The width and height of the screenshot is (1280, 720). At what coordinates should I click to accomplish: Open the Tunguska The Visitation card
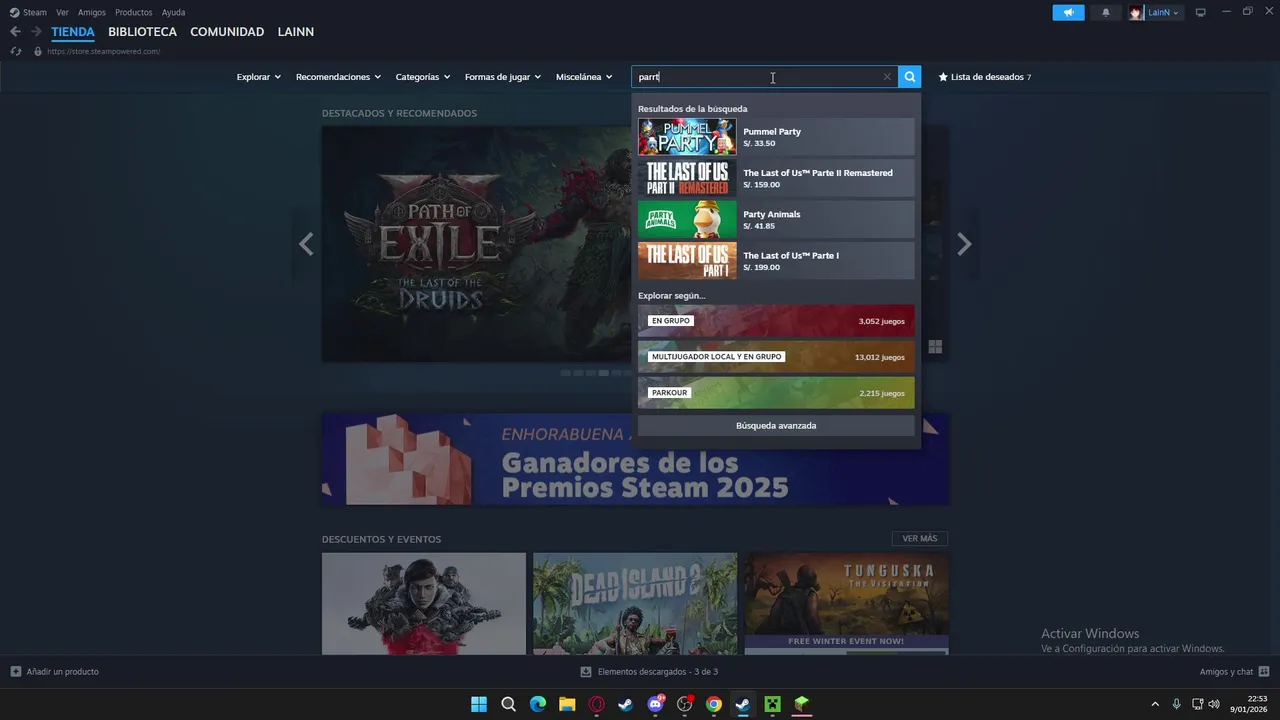click(847, 604)
